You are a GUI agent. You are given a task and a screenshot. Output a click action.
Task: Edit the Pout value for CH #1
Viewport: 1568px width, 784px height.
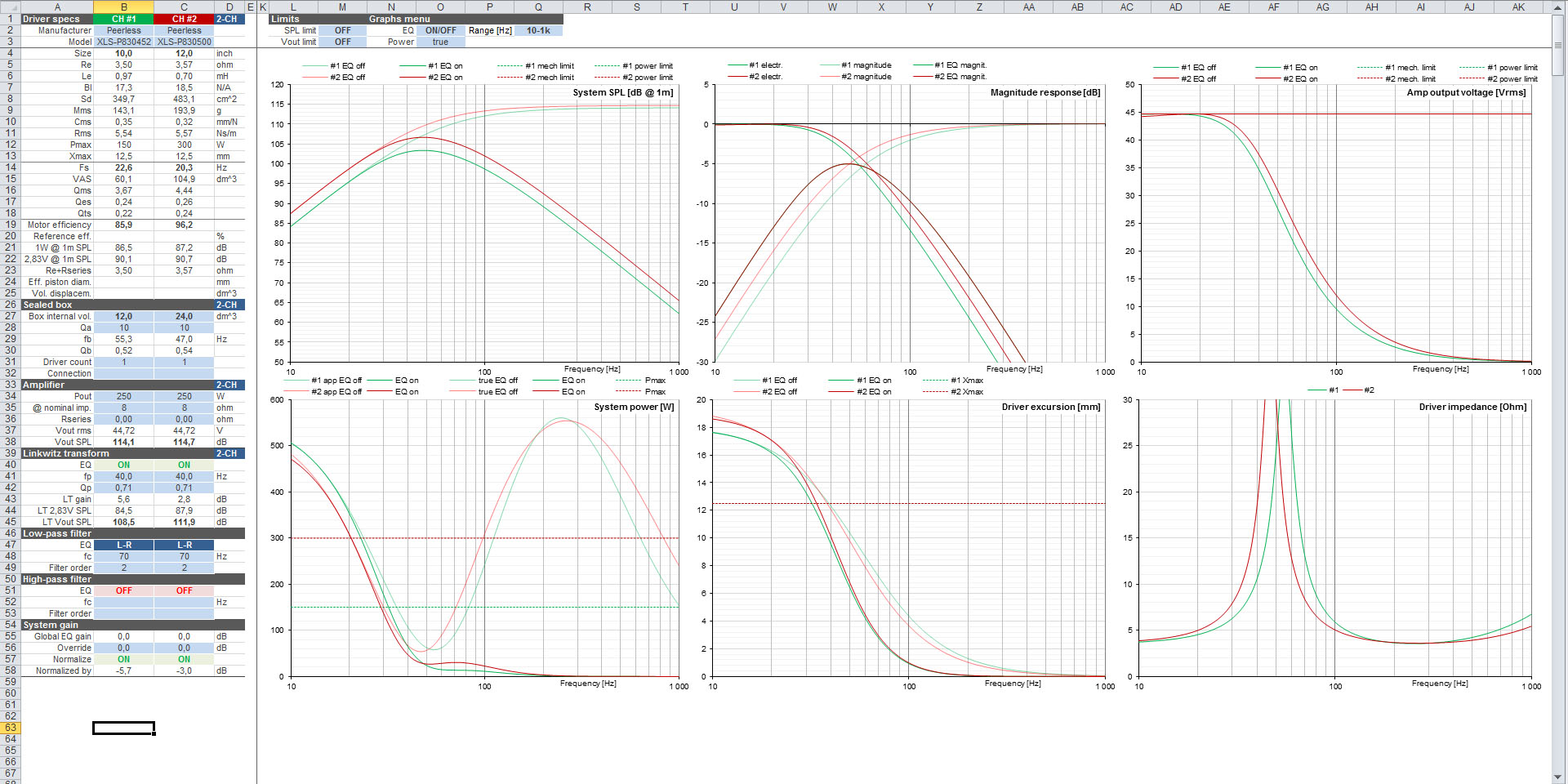(123, 396)
